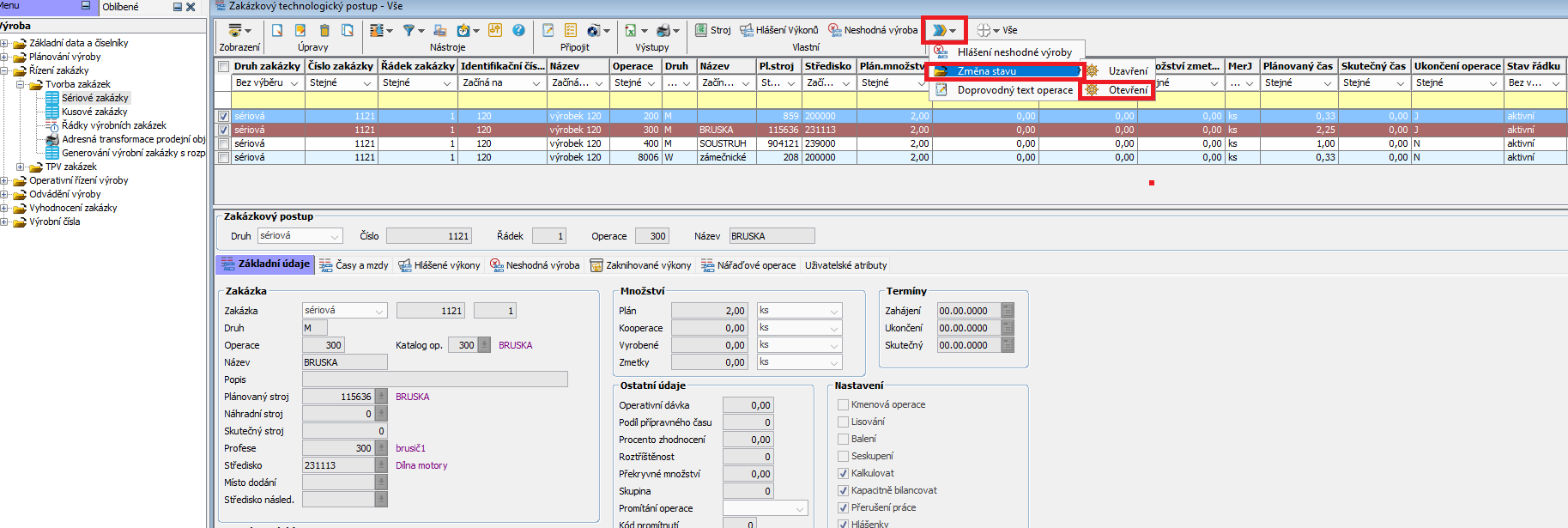Click the Stroj toolbar icon
The width and height of the screenshot is (1568, 528).
point(712,30)
